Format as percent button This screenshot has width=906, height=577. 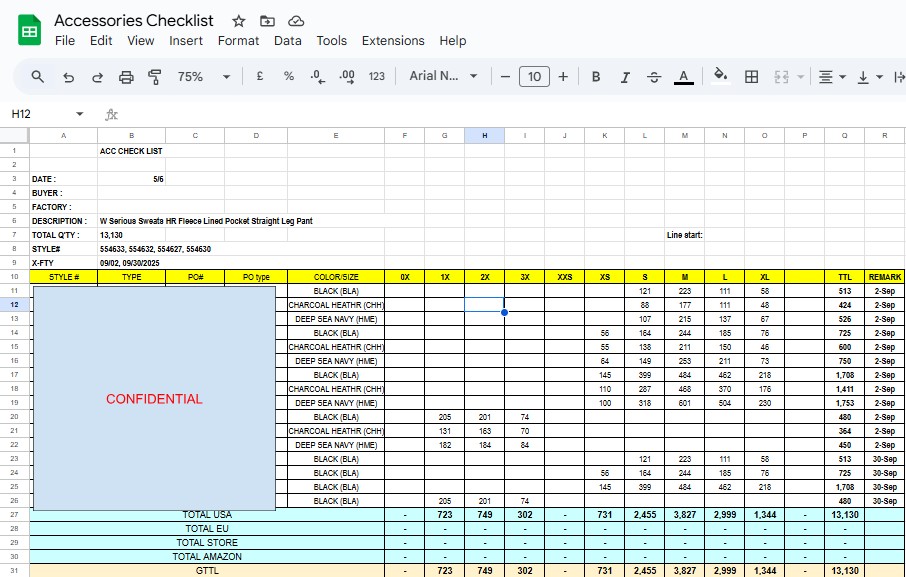pyautogui.click(x=289, y=77)
